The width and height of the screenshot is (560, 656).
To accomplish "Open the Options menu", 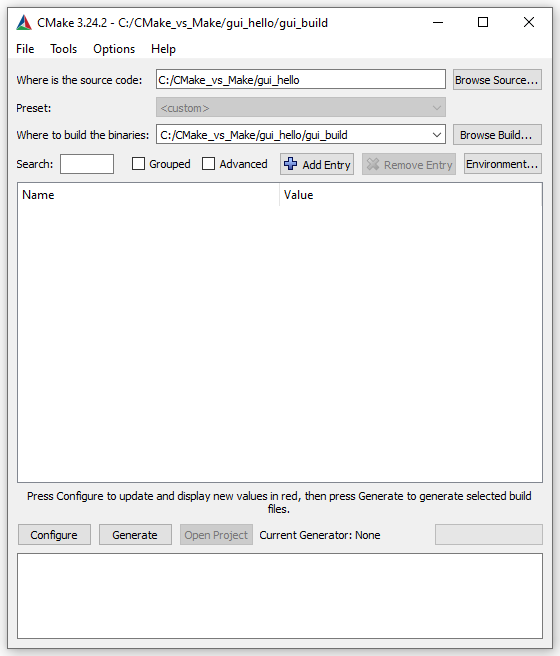I will click(x=114, y=49).
